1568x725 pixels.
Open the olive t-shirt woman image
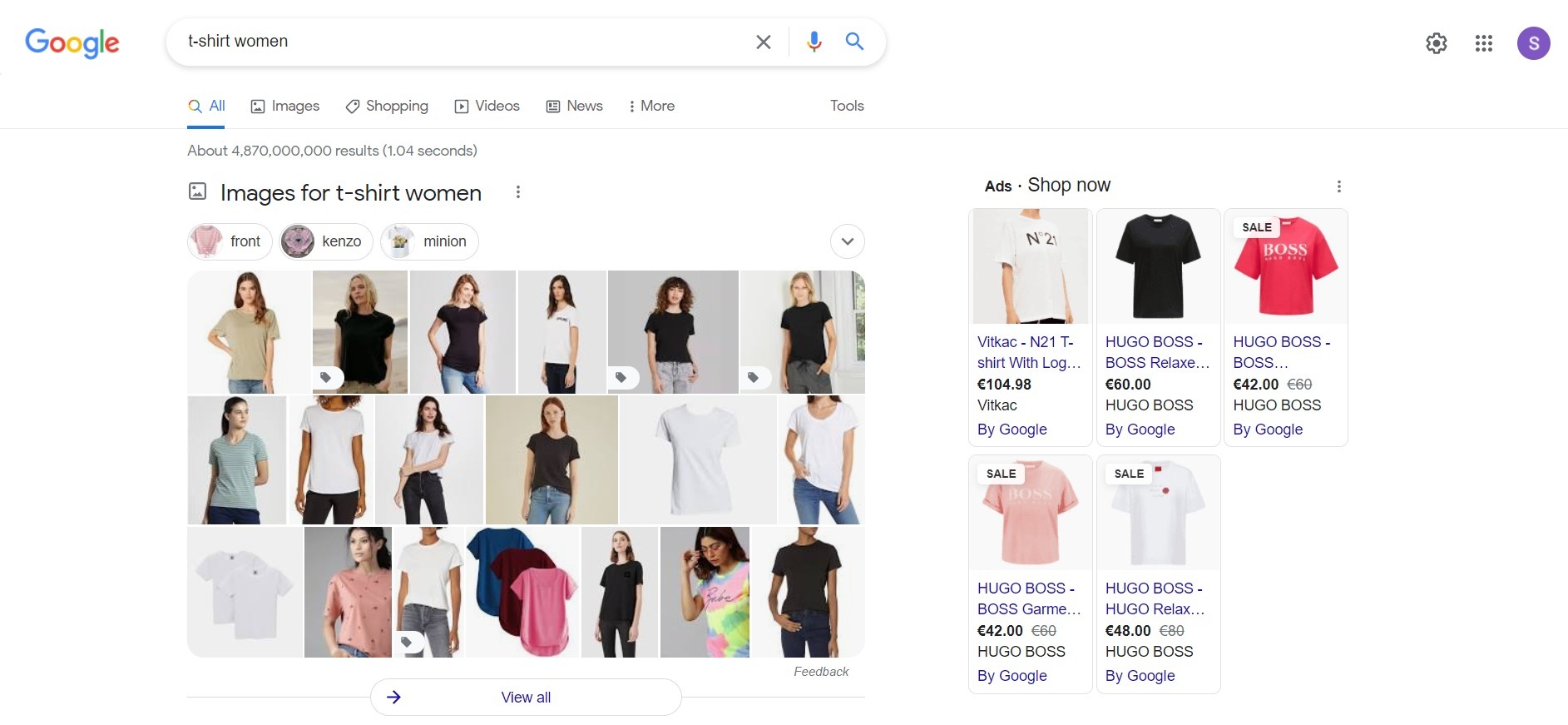click(x=249, y=332)
